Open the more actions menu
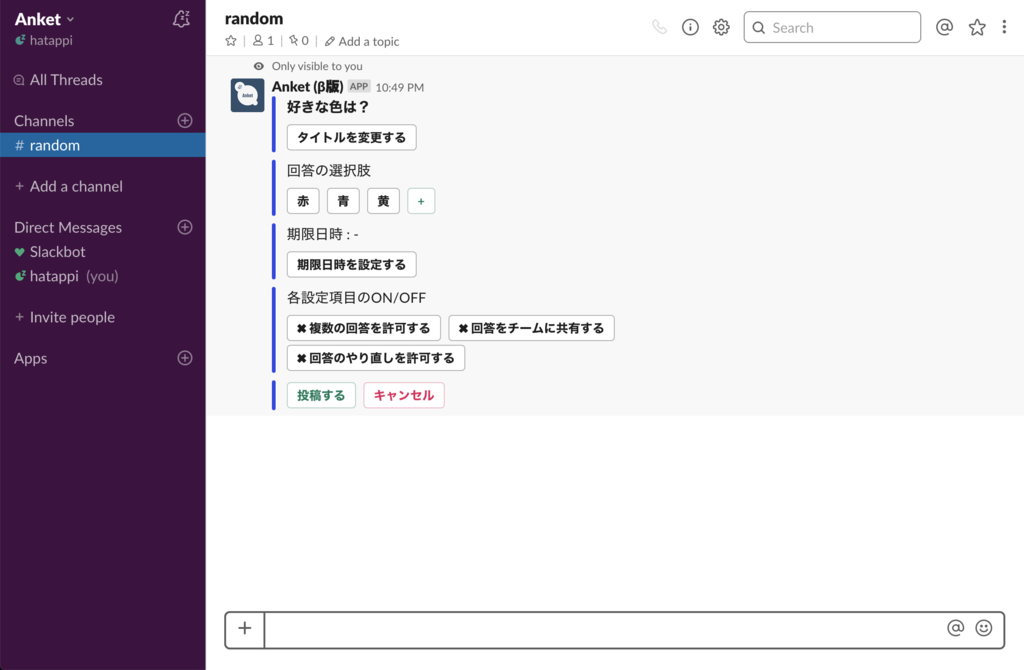Viewport: 1024px width, 670px height. (1005, 27)
